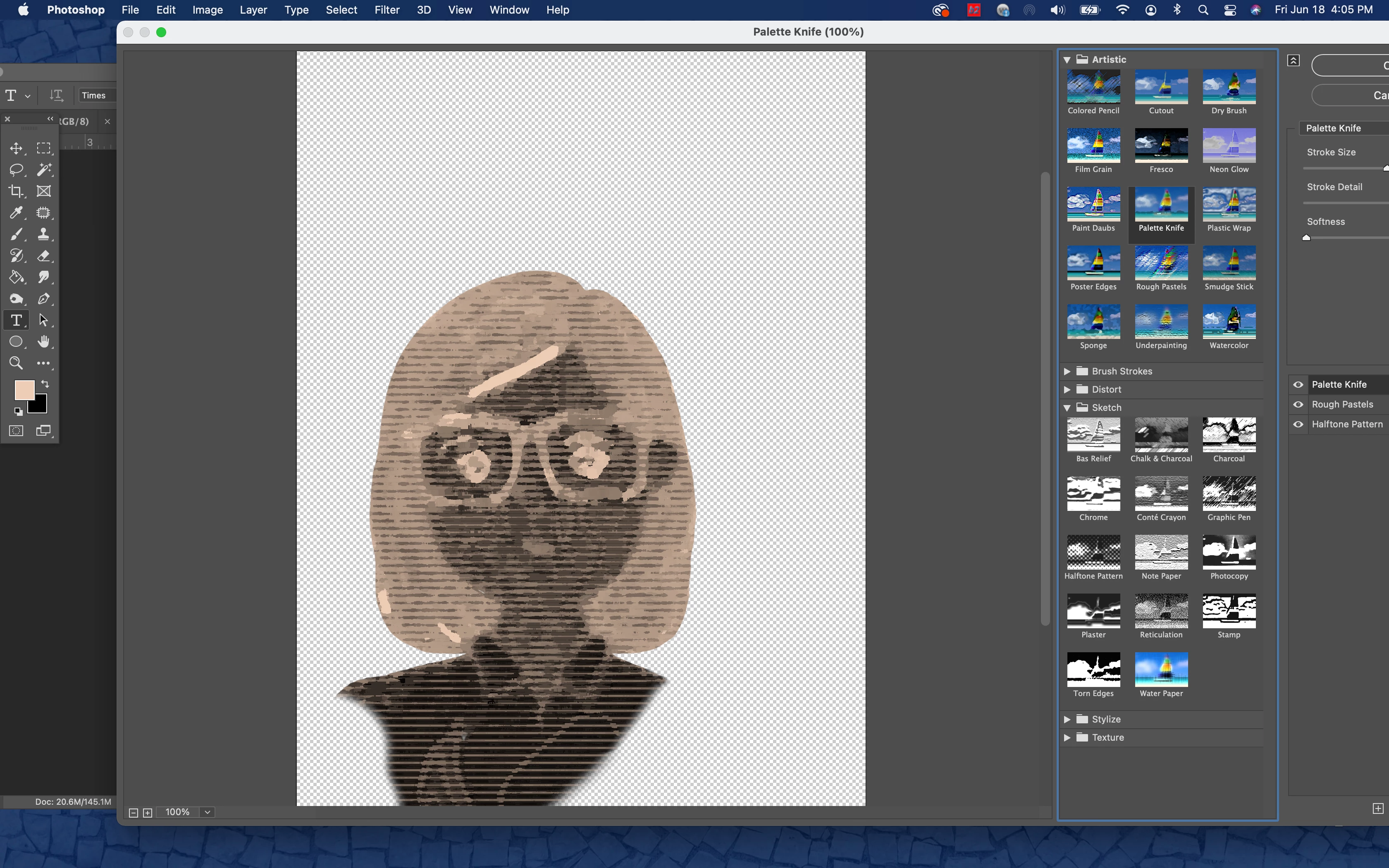Open the zoom percentage dropdown
1389x868 pixels.
208,812
